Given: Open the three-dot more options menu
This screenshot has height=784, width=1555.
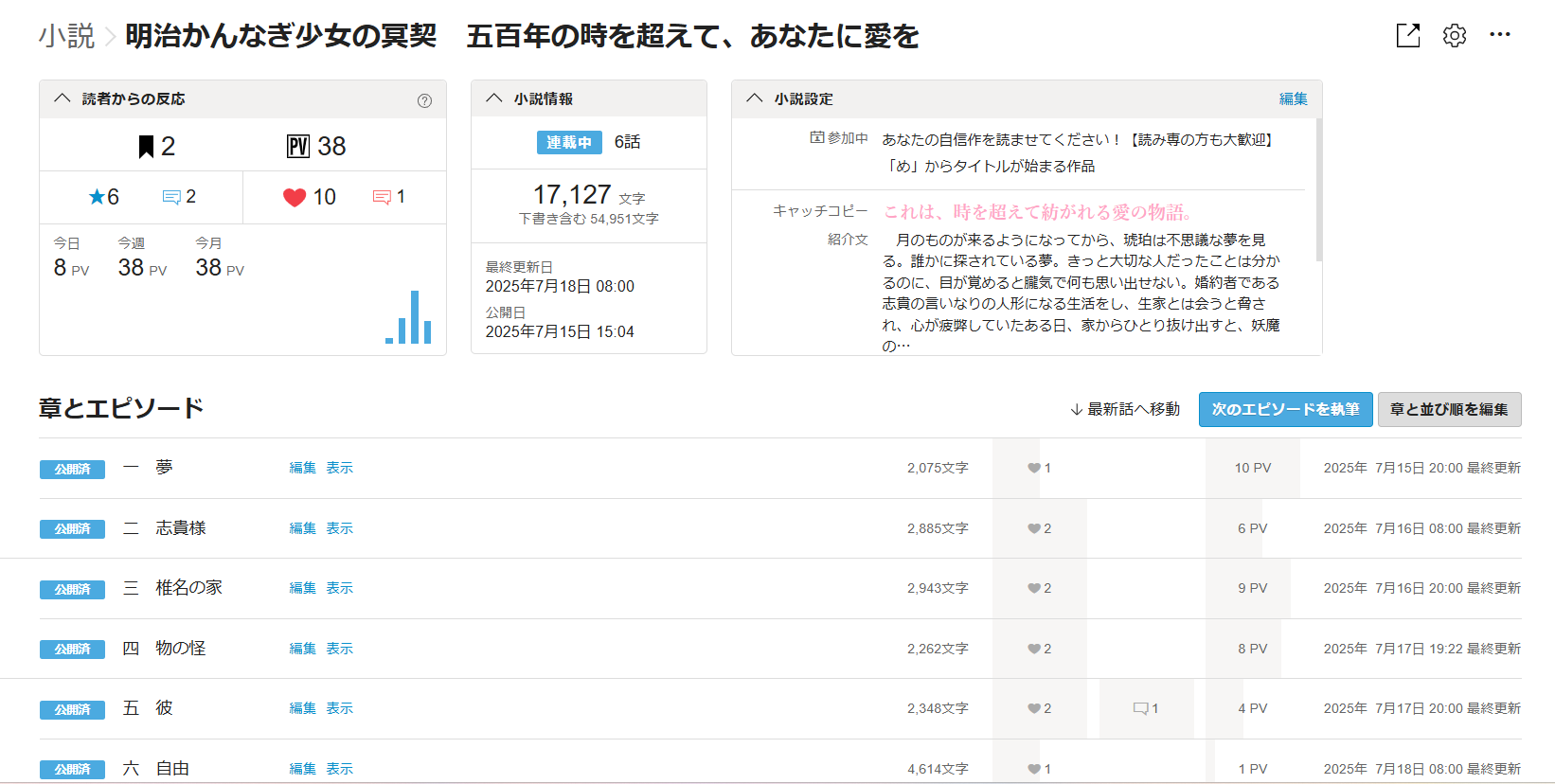Looking at the screenshot, I should coord(1500,35).
